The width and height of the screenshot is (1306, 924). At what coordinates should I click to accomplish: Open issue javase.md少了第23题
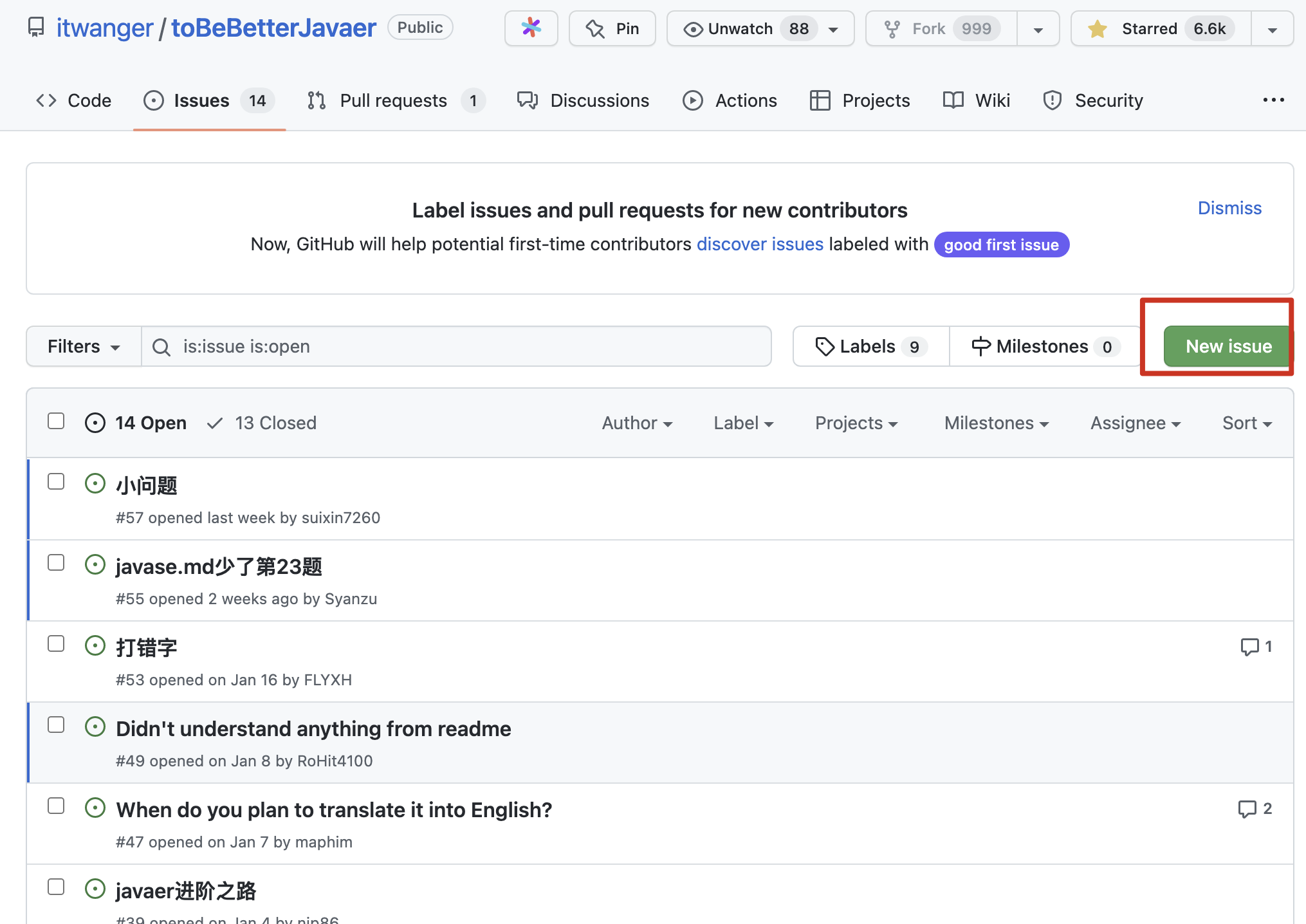click(219, 566)
